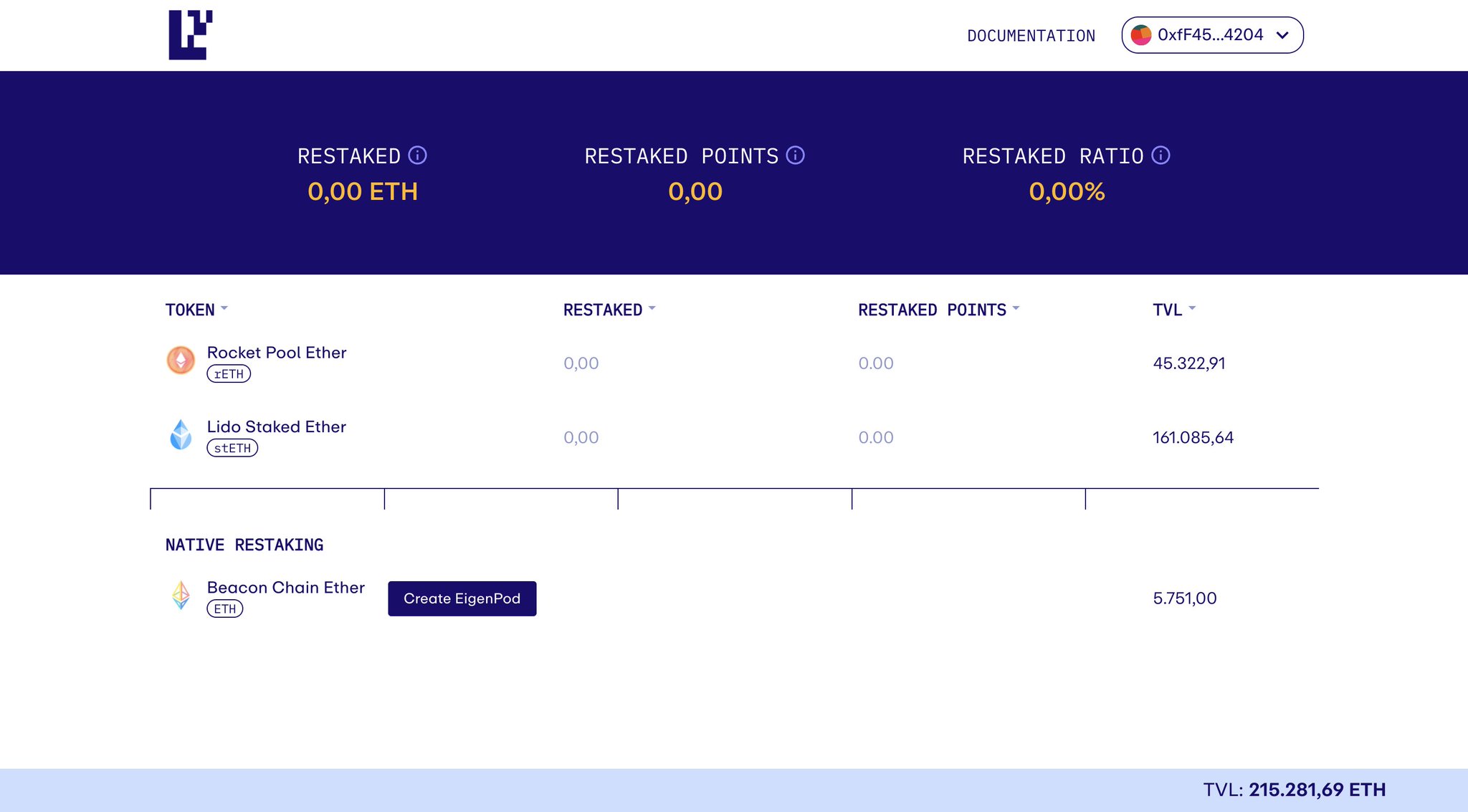
Task: Click the wallet avatar icon
Action: pyautogui.click(x=1140, y=35)
